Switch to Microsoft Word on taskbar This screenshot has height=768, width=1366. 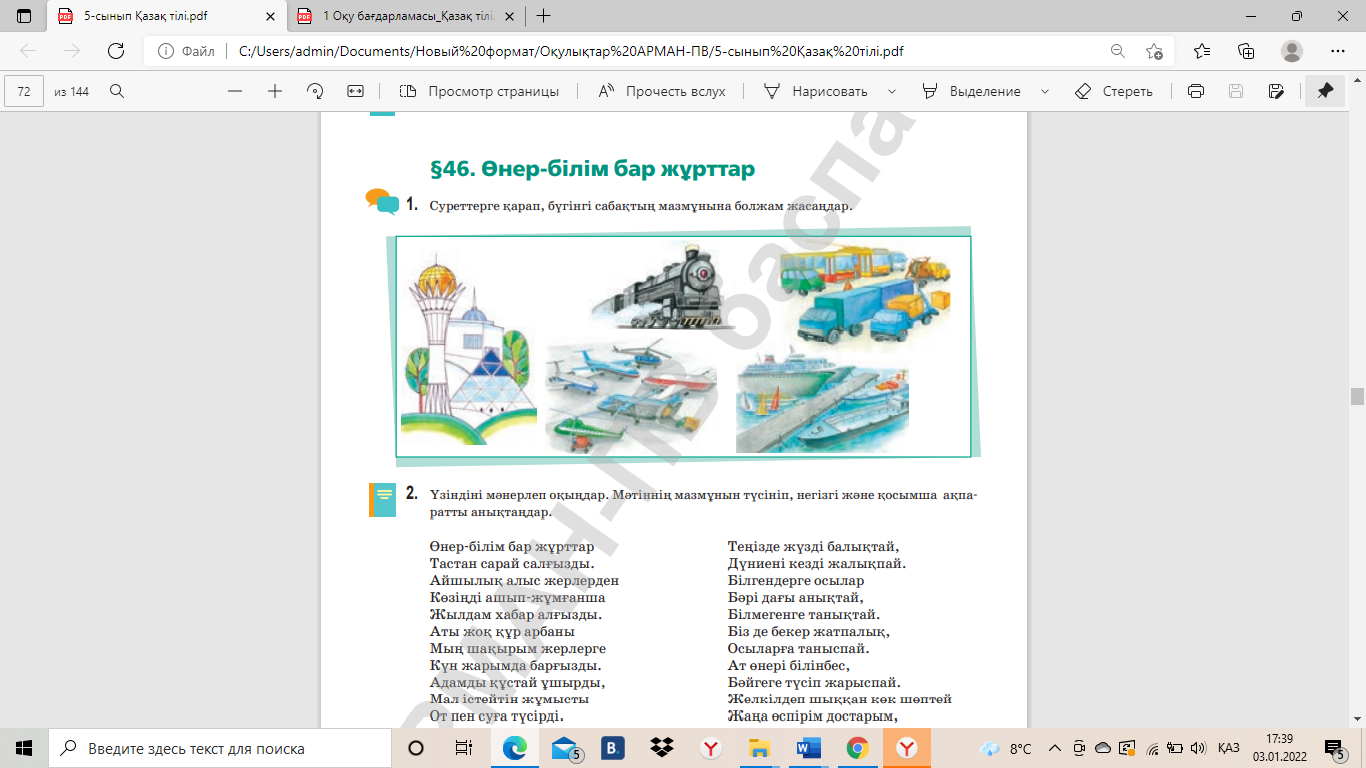[808, 748]
